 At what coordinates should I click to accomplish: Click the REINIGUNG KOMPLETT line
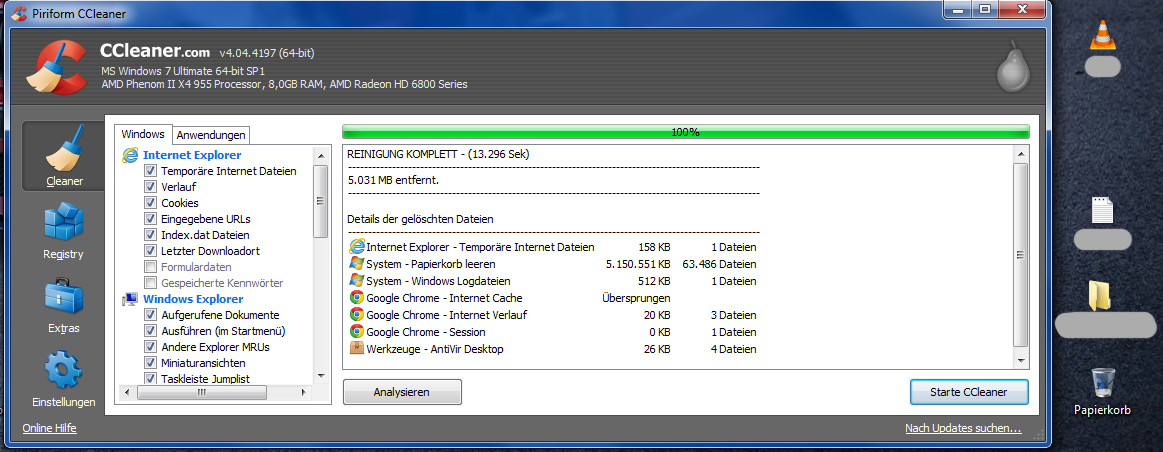(438, 154)
